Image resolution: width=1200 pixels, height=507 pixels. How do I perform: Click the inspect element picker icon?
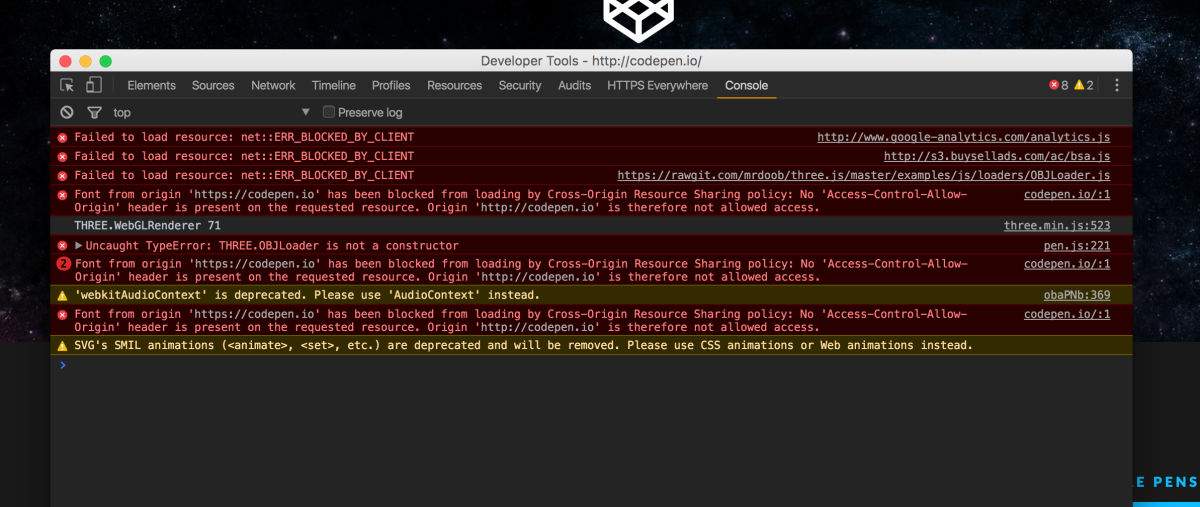tap(67, 86)
